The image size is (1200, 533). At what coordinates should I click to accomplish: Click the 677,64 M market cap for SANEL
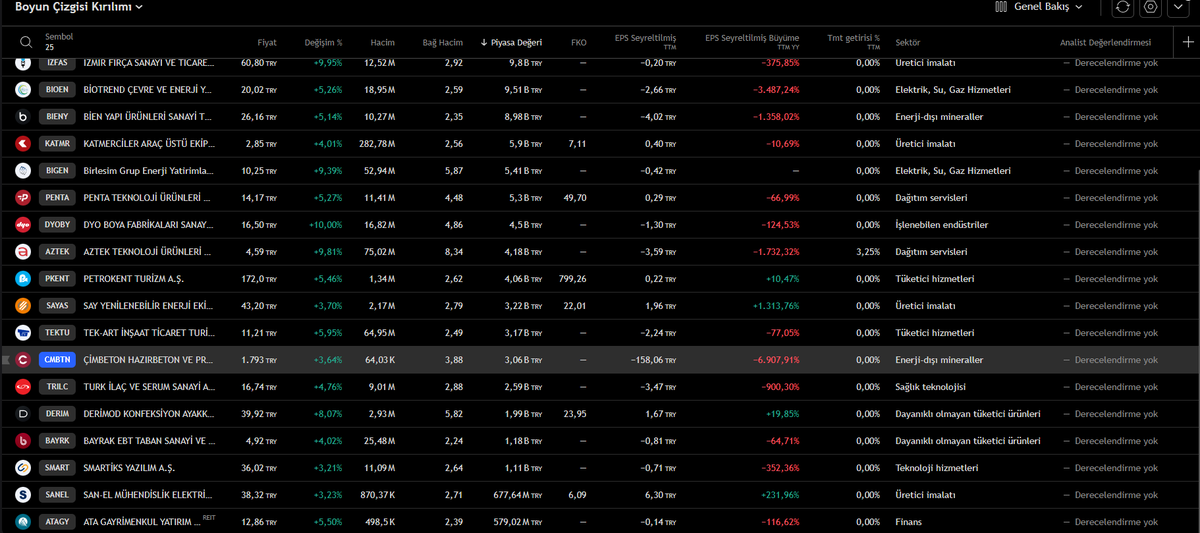(517, 495)
